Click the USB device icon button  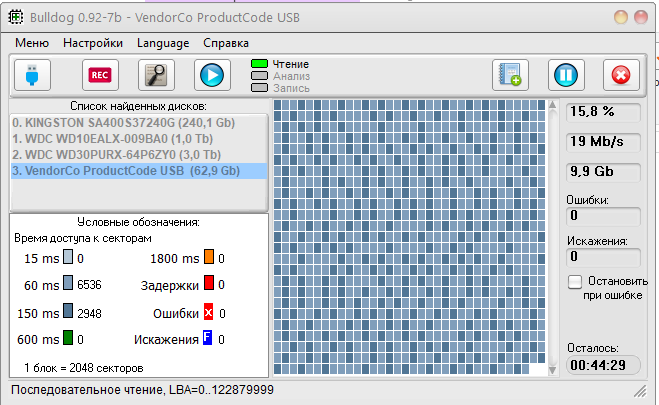(32, 75)
